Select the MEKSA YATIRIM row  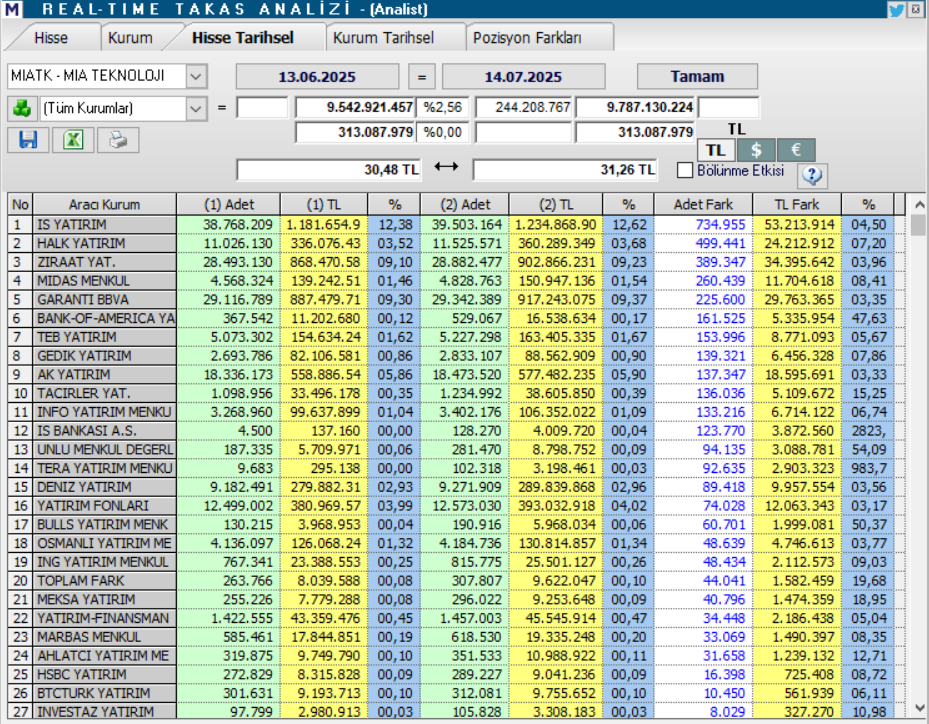pos(456,600)
